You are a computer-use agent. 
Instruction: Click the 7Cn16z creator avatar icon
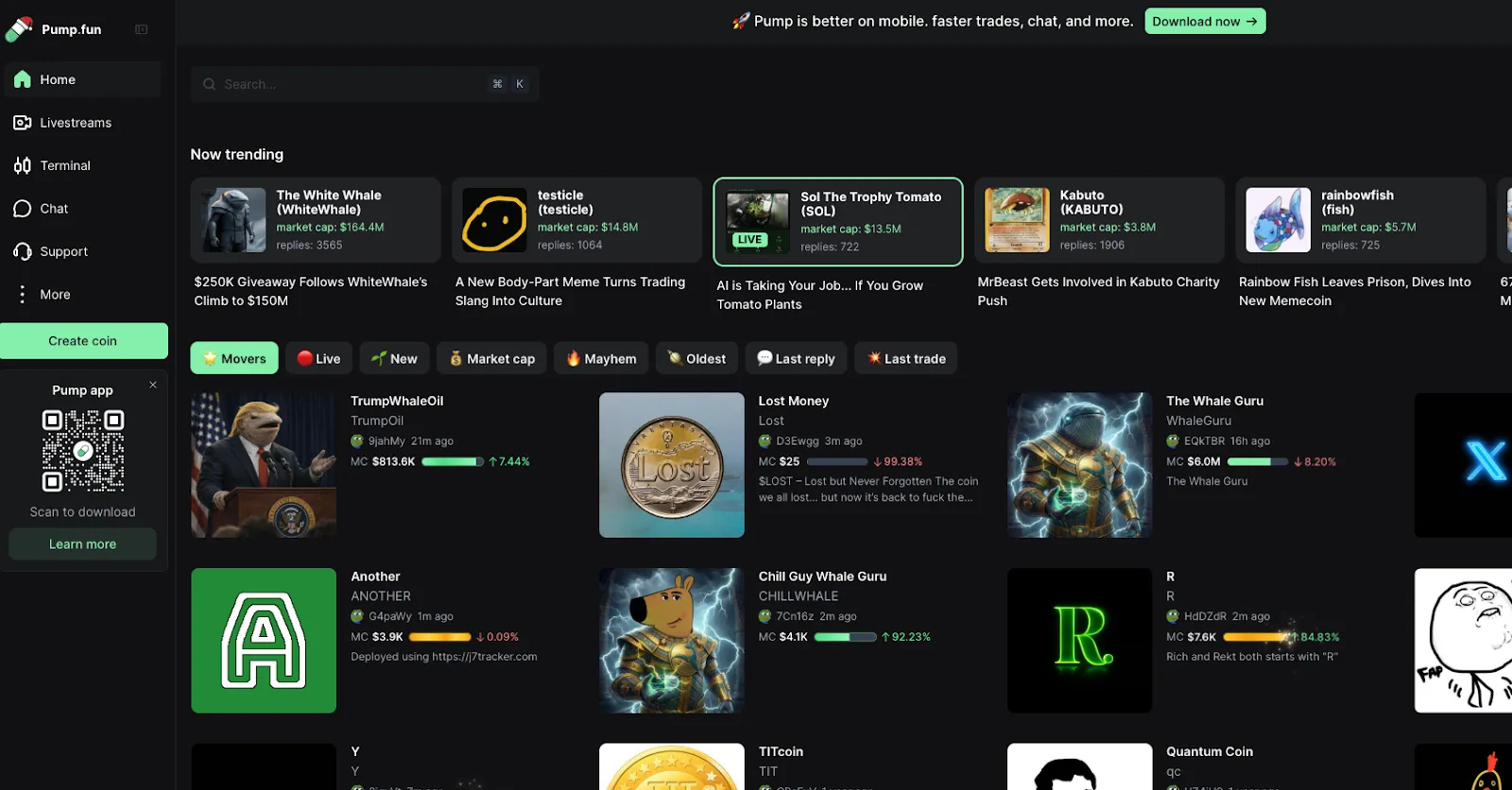tap(765, 616)
